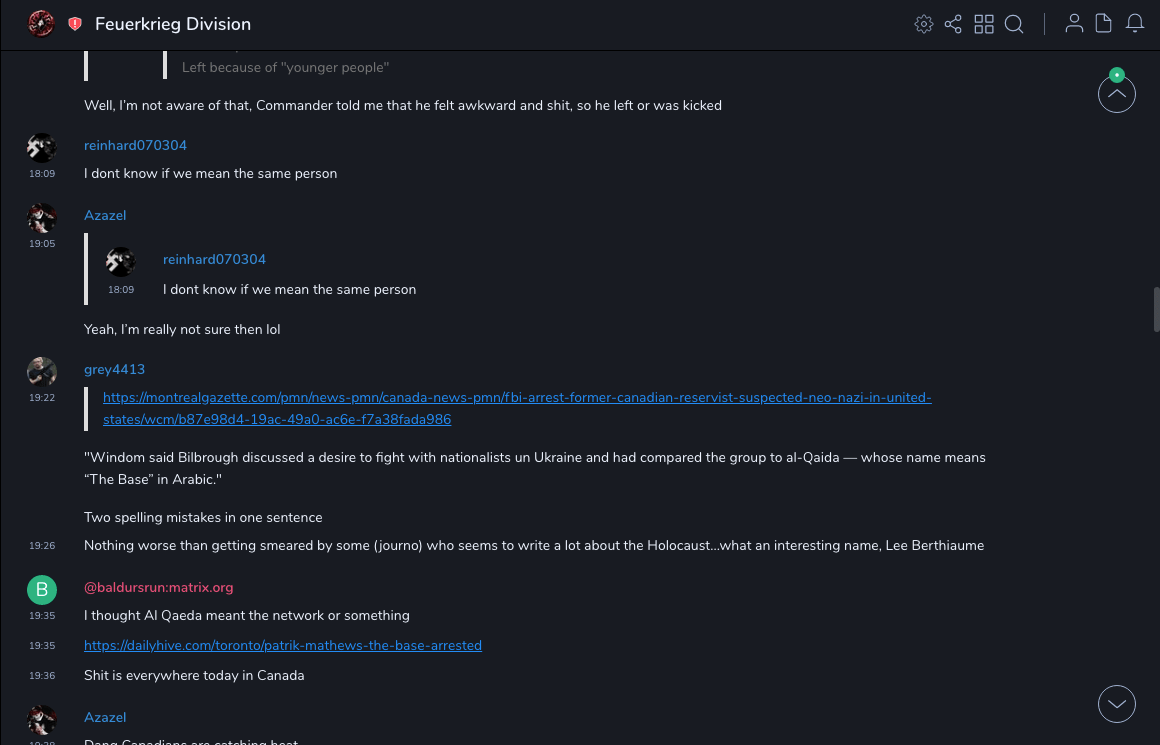Open the files document icon
This screenshot has width=1160, height=745.
tap(1104, 24)
